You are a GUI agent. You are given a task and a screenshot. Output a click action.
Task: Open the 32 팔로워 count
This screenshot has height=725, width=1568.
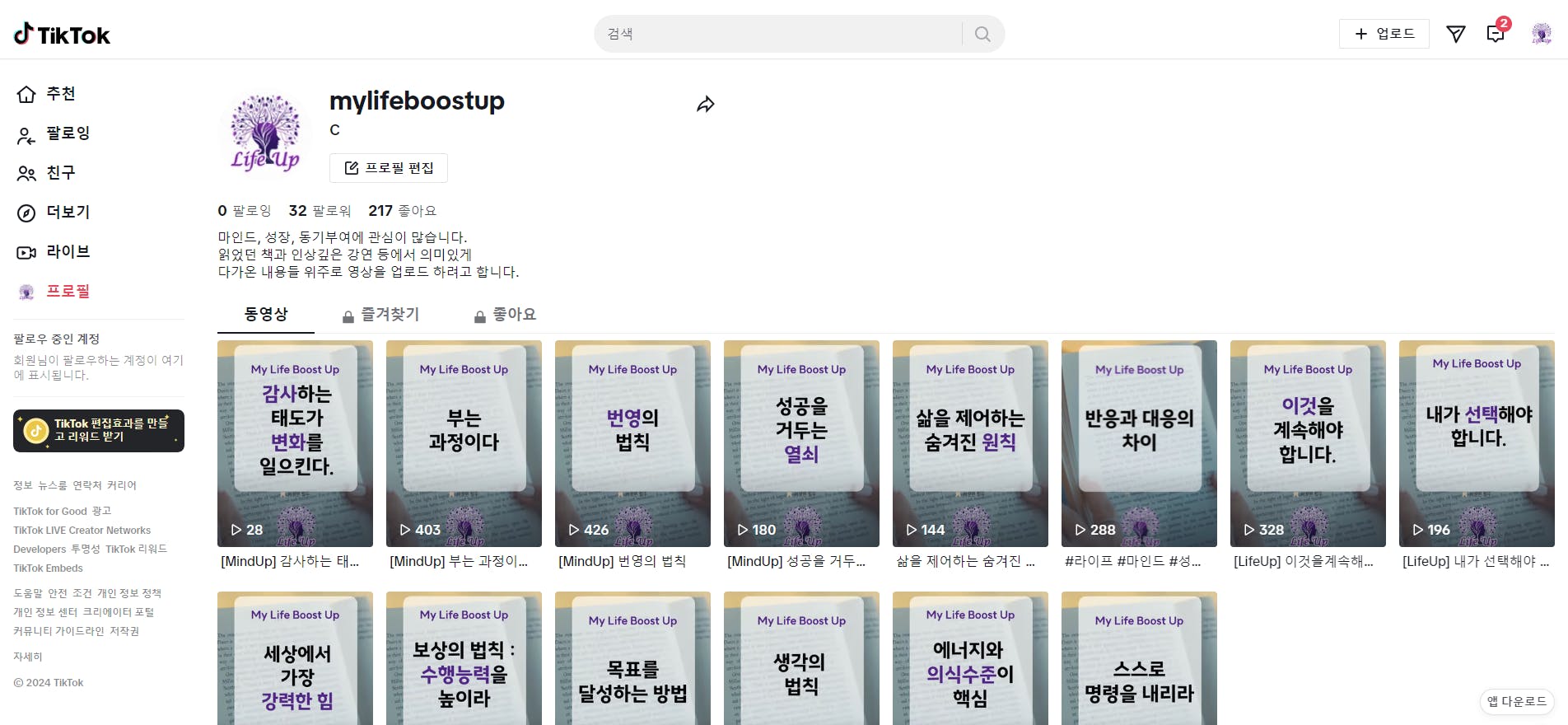(320, 211)
